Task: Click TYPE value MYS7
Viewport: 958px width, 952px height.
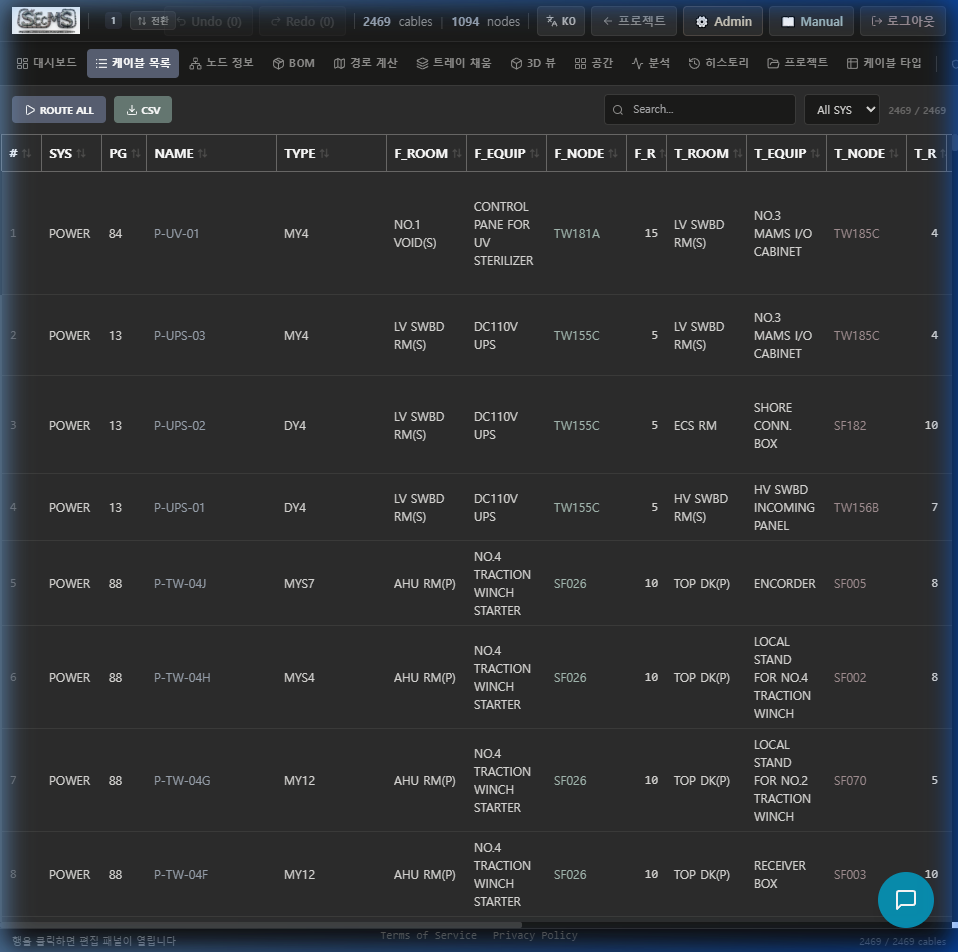Action: [299, 584]
